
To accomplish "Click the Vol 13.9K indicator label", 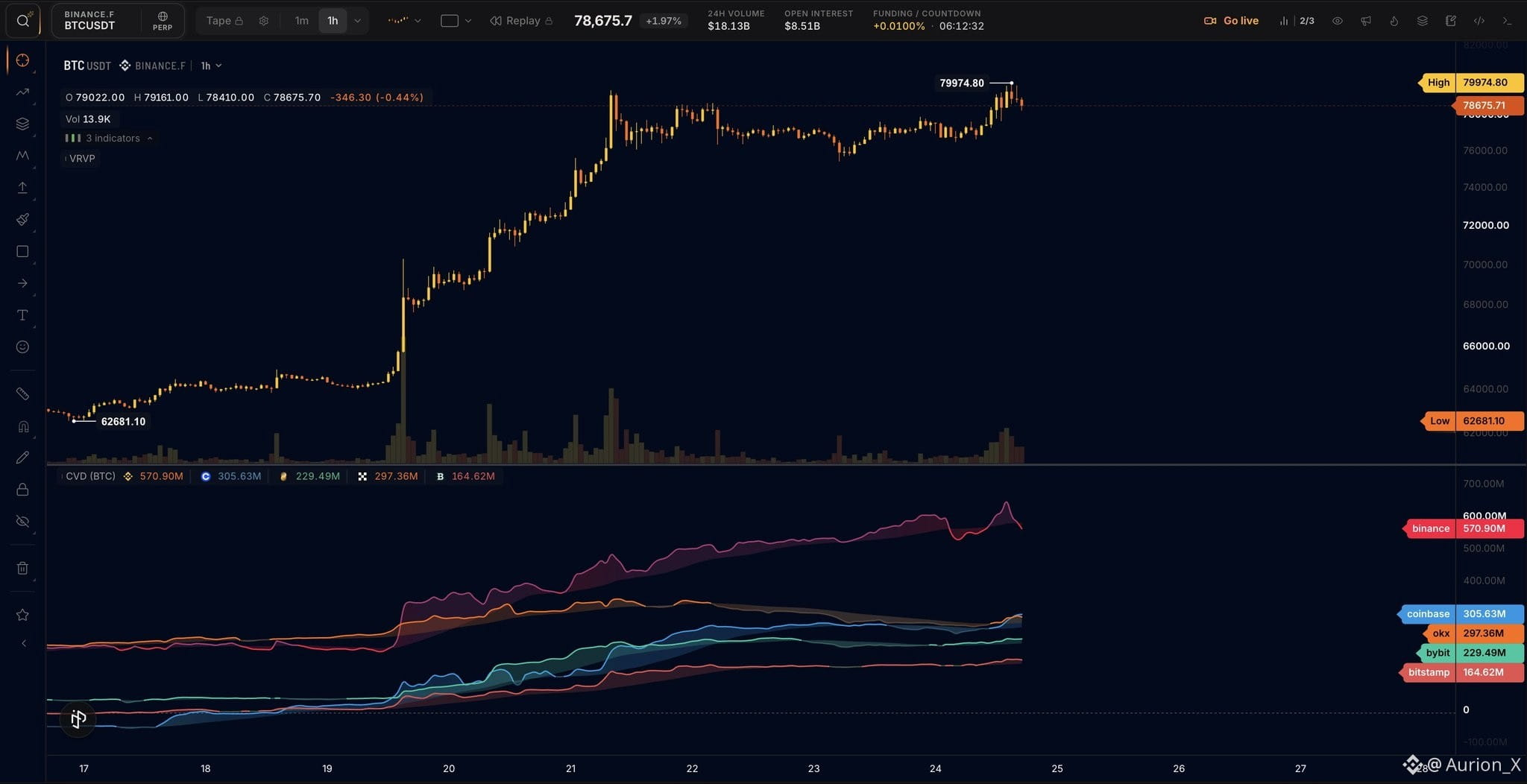I will tap(88, 118).
